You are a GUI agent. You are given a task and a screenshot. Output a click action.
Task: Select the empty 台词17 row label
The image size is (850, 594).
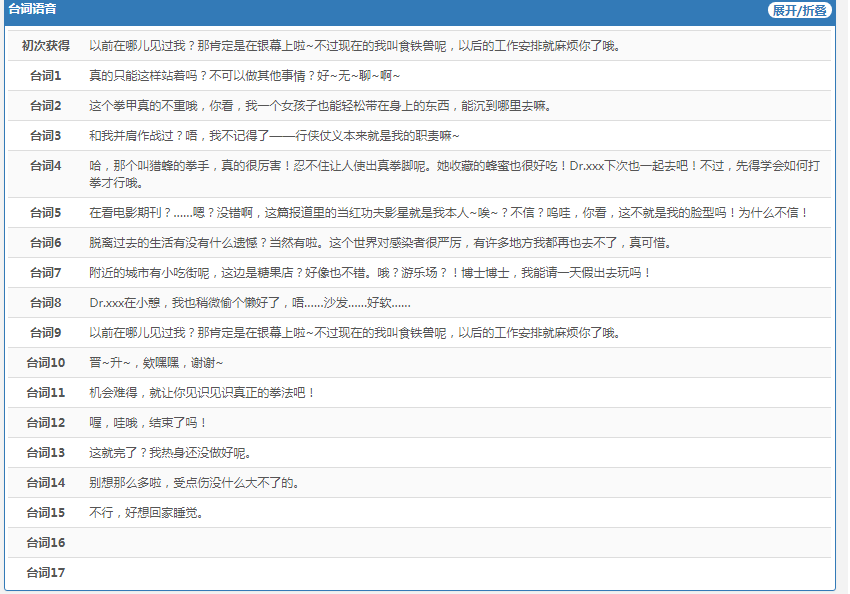click(x=45, y=573)
